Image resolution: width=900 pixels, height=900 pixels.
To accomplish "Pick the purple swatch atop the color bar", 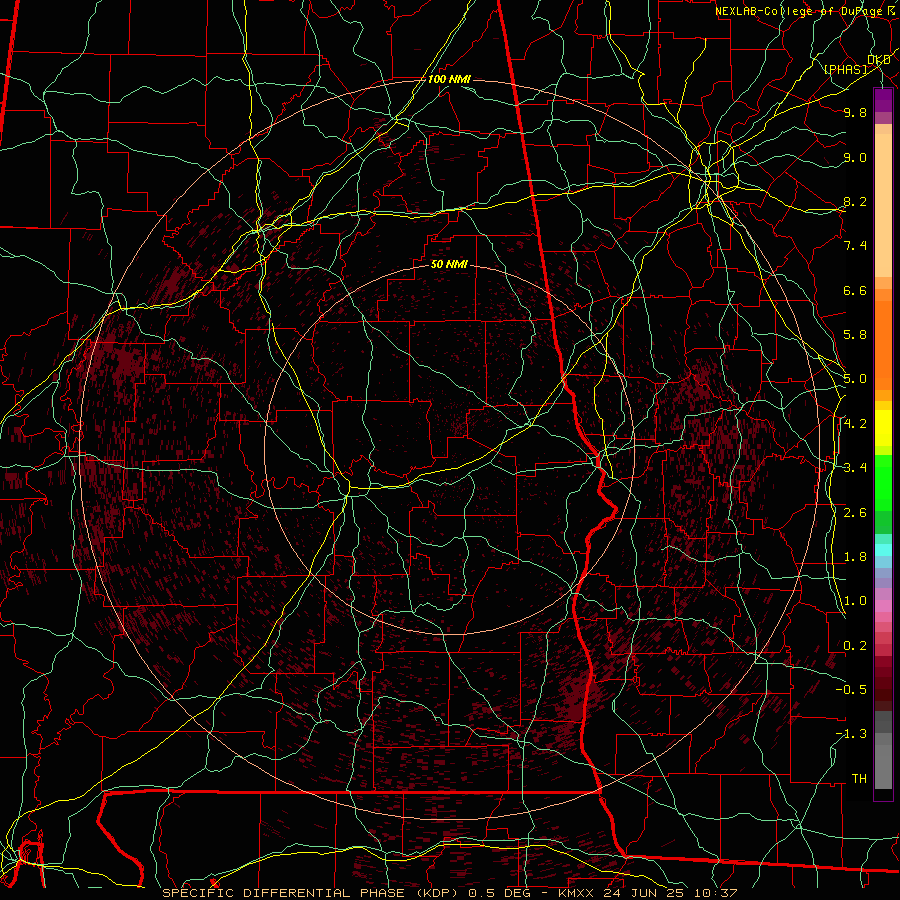I will tap(883, 100).
